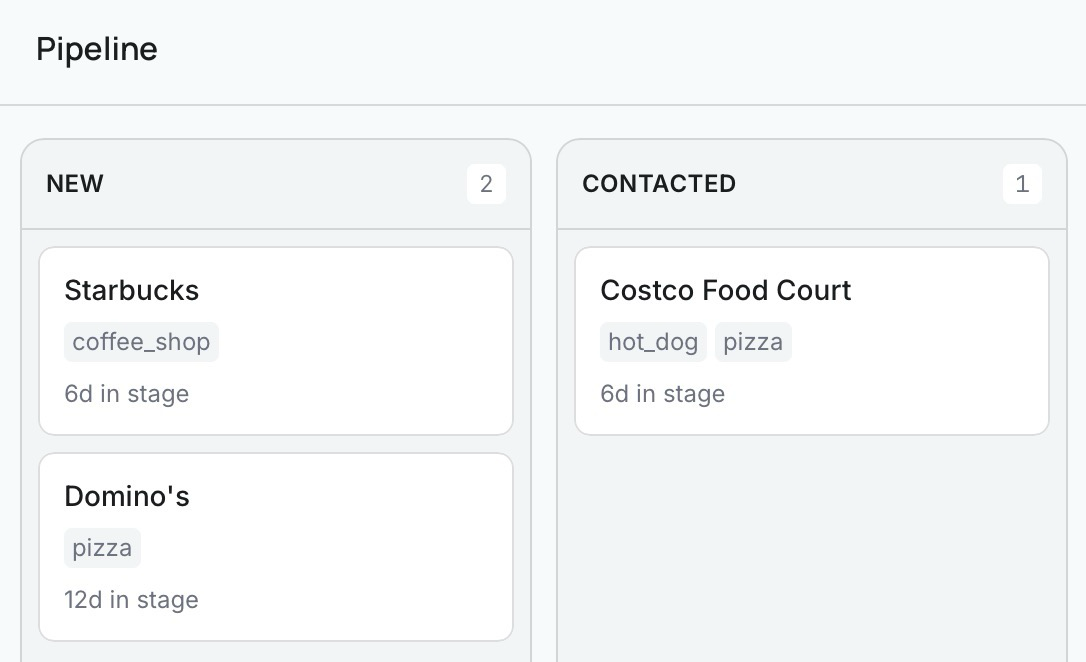Open the Domino's deal card

pos(276,545)
